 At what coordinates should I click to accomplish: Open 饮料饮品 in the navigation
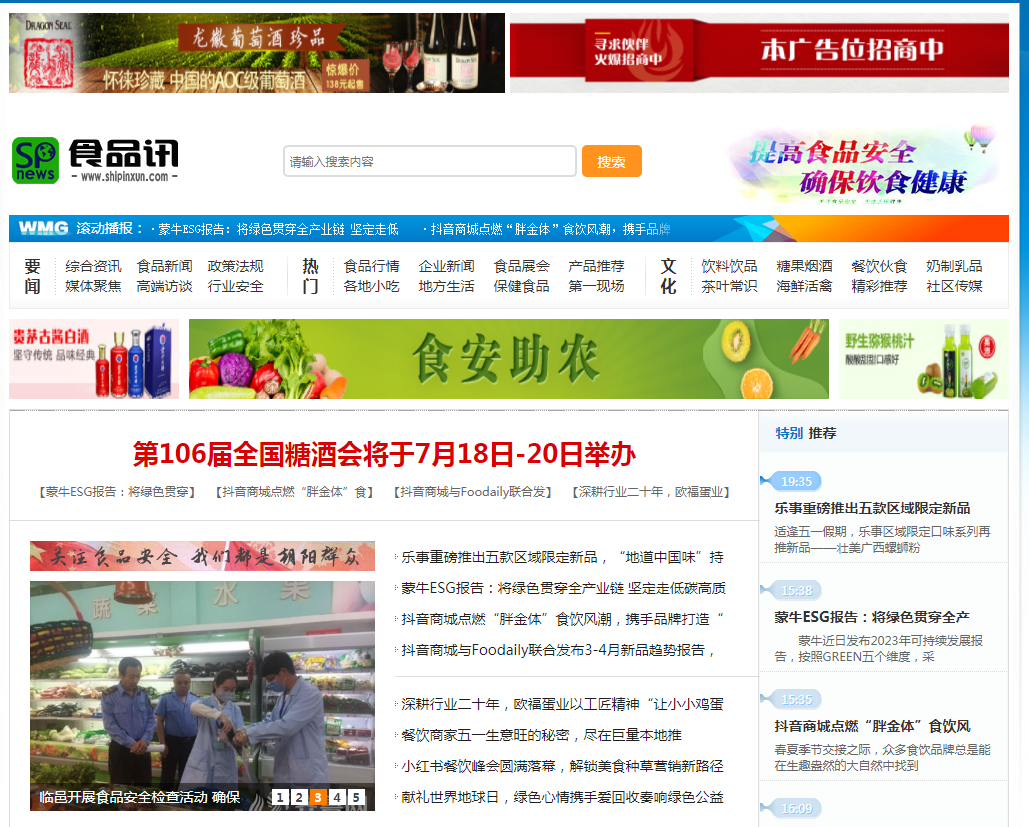point(729,266)
